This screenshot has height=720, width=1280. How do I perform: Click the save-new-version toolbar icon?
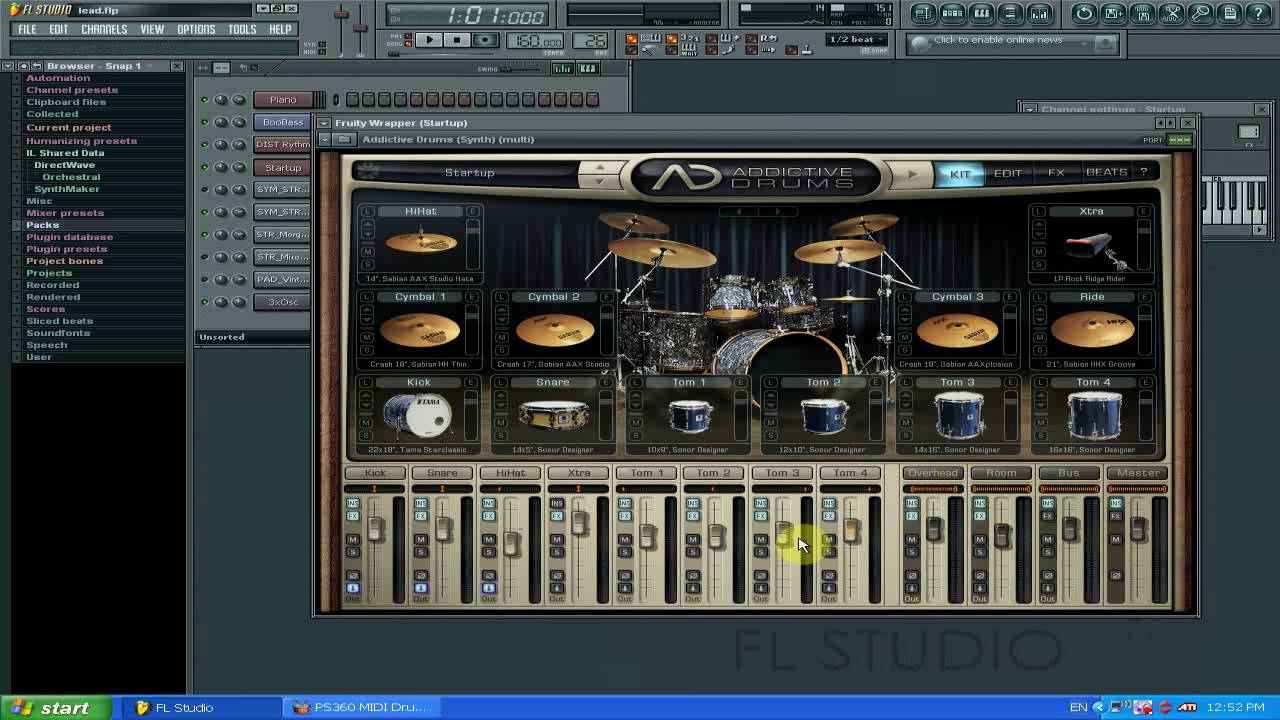click(1113, 13)
